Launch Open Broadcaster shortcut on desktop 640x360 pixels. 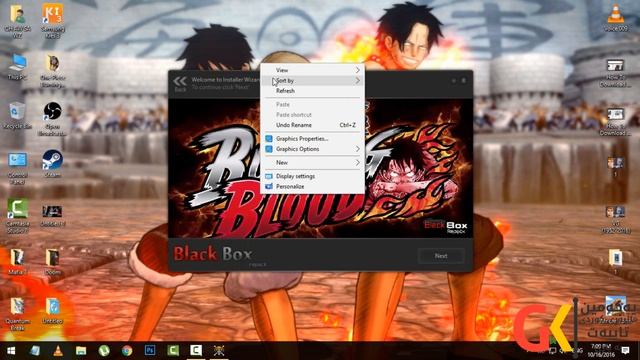(52, 119)
